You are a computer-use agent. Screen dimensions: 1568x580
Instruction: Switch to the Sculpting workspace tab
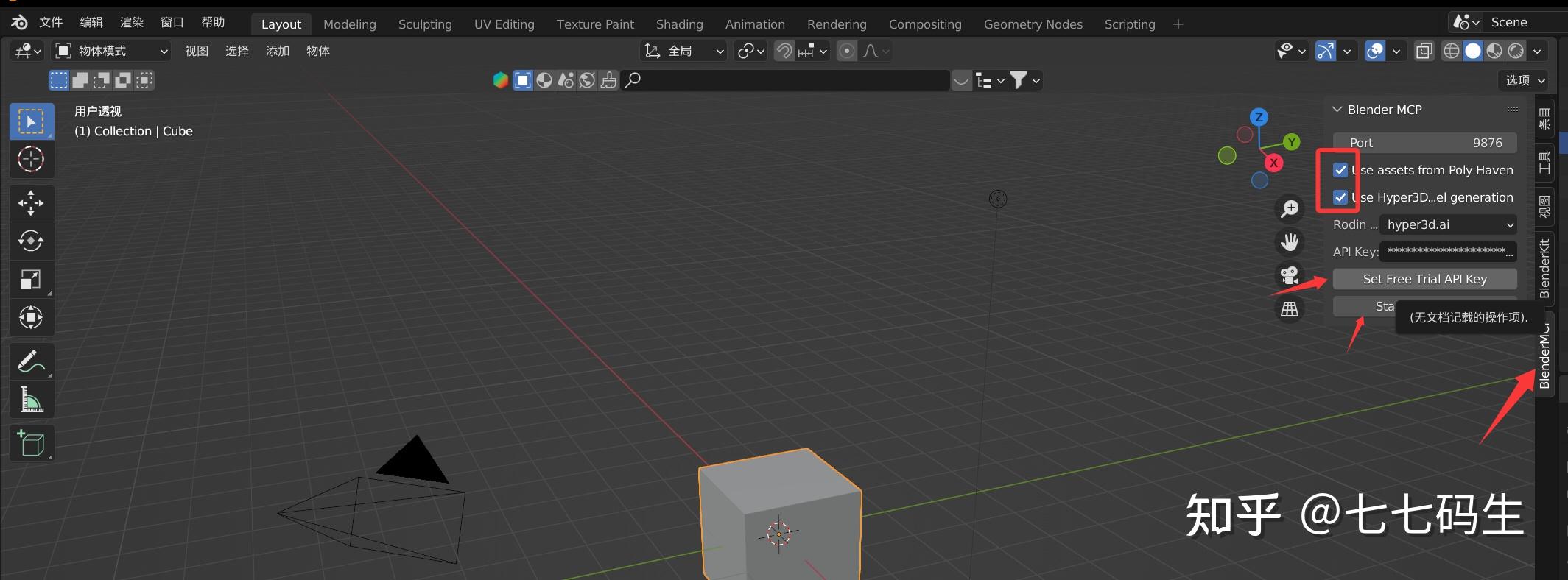pyautogui.click(x=425, y=24)
